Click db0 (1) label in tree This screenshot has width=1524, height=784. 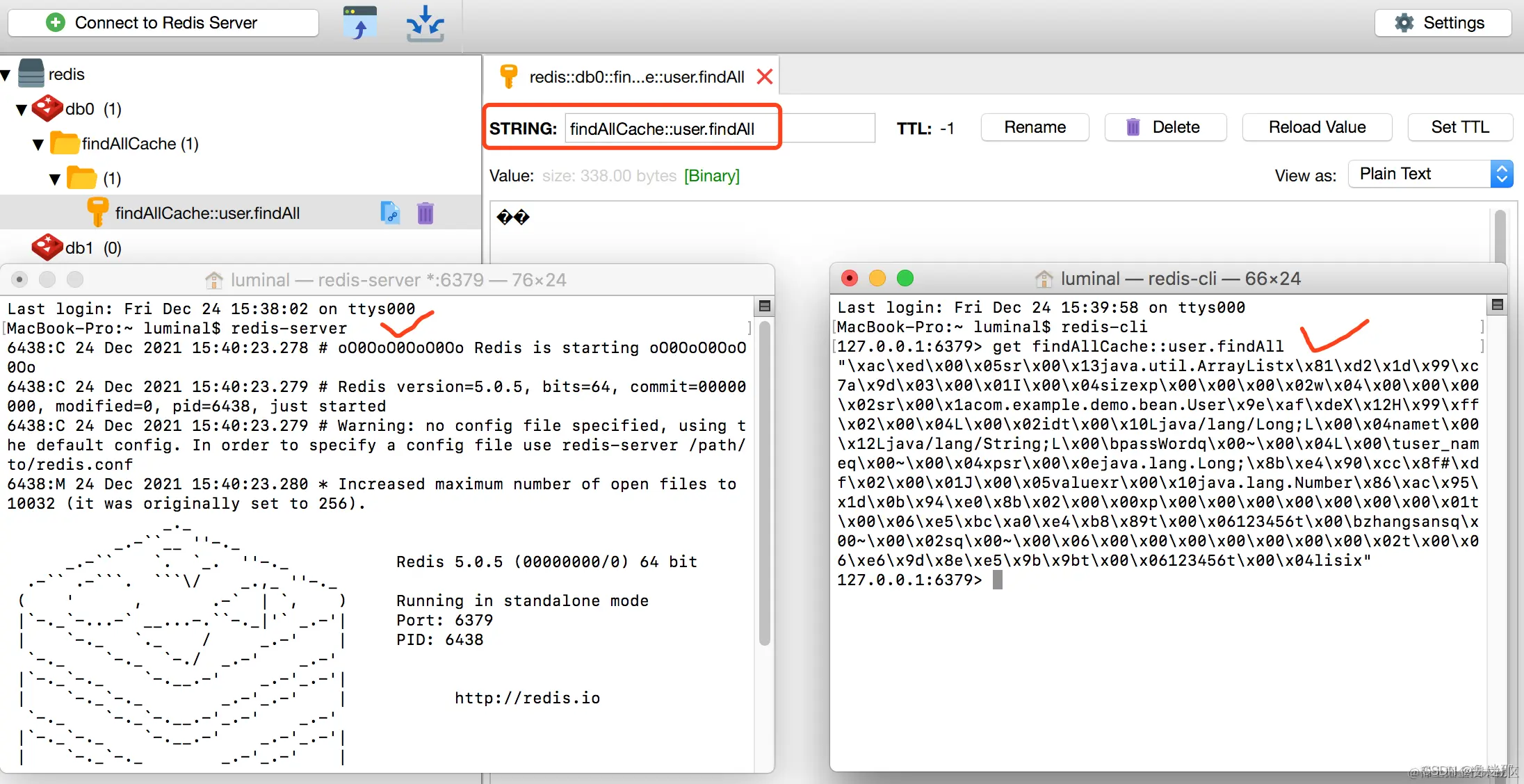click(x=93, y=109)
